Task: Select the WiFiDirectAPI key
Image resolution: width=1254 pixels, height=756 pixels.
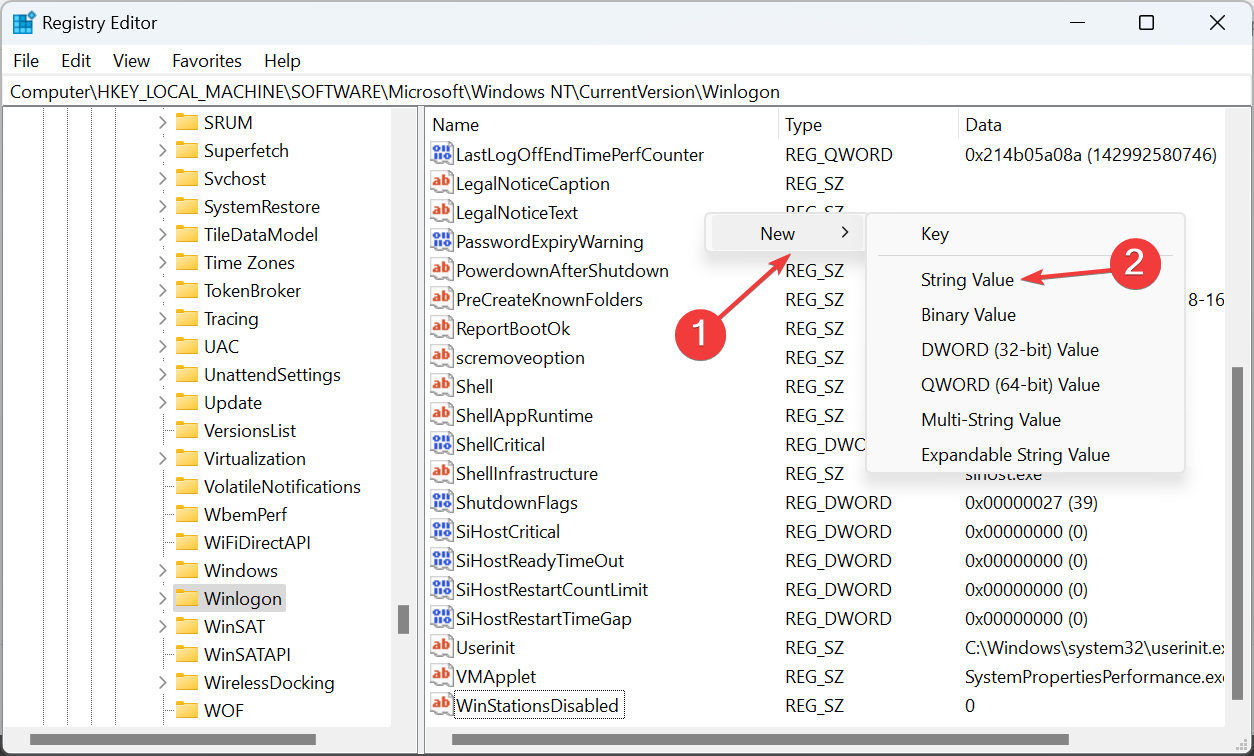Action: coord(257,542)
